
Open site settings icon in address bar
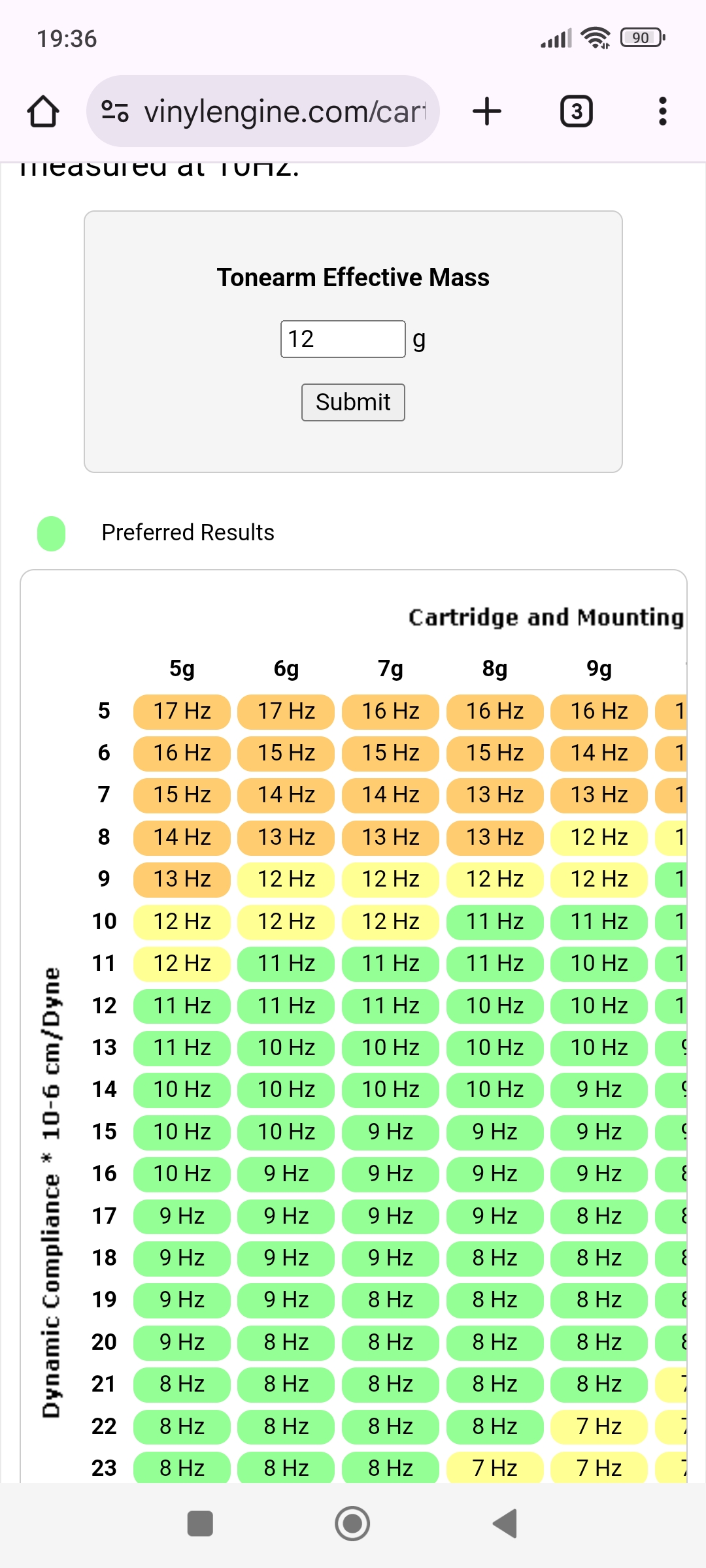pos(115,111)
